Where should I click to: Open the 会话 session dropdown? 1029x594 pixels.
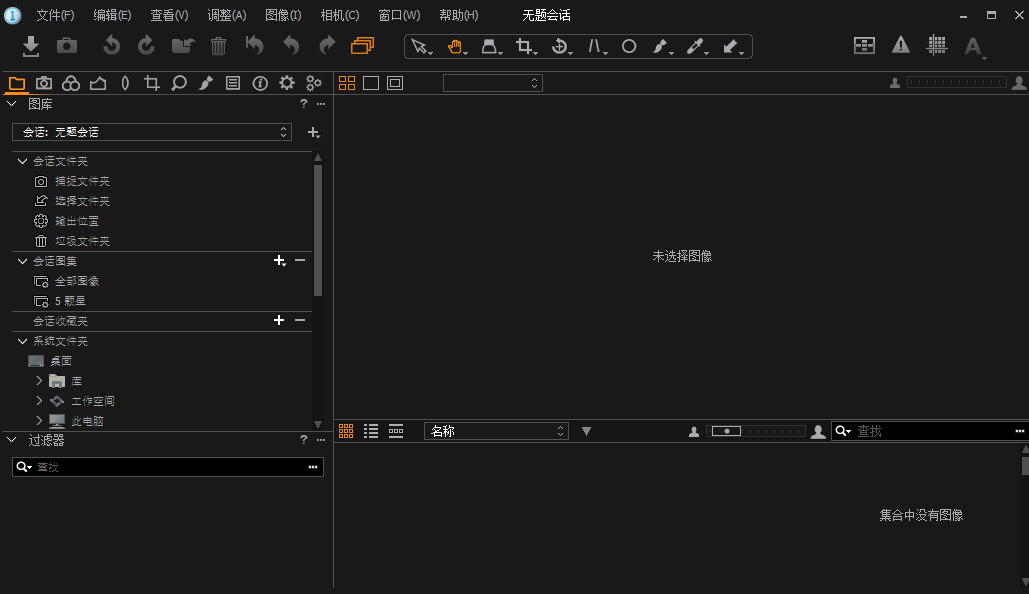click(x=152, y=132)
